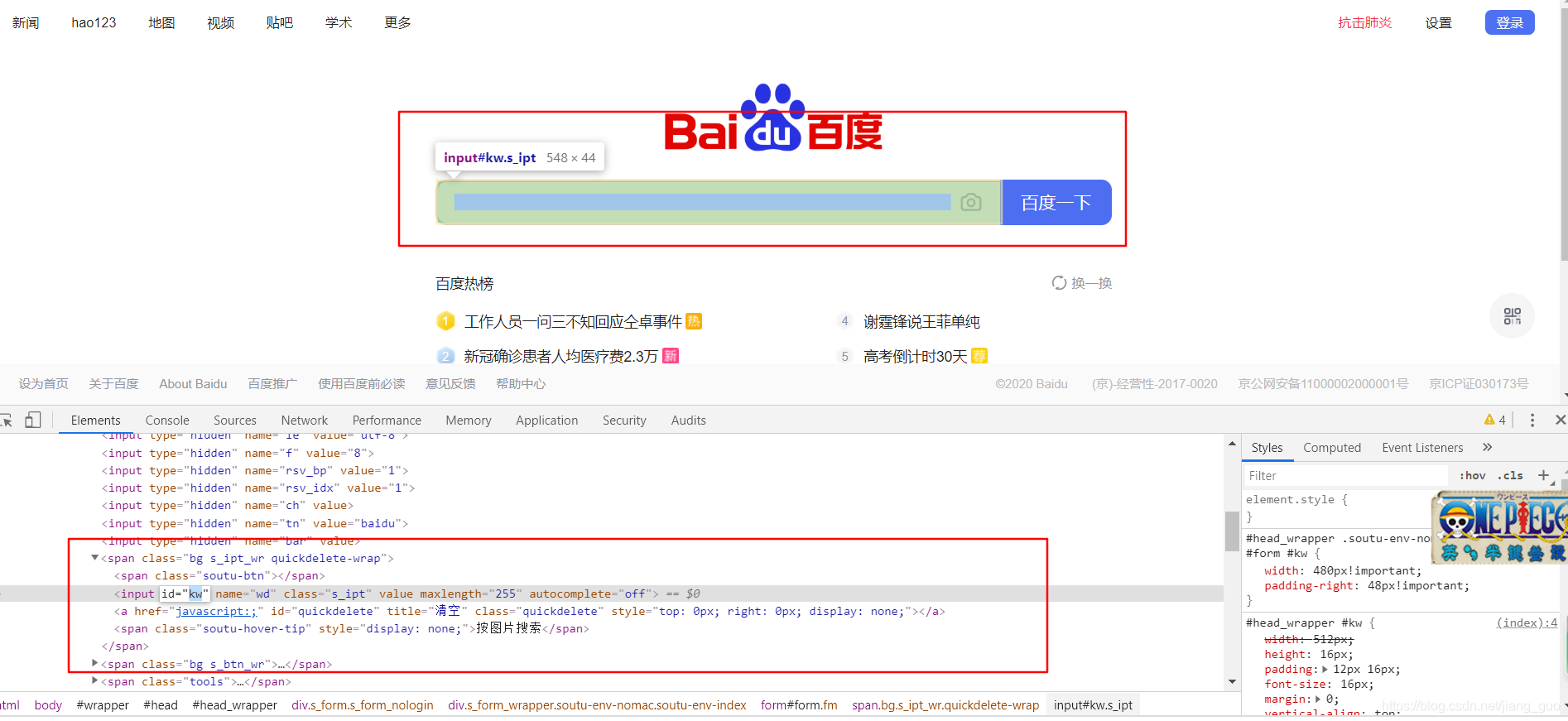Open the (index):4 stylesheet source link
Viewport: 1568px width, 721px height.
[1527, 623]
